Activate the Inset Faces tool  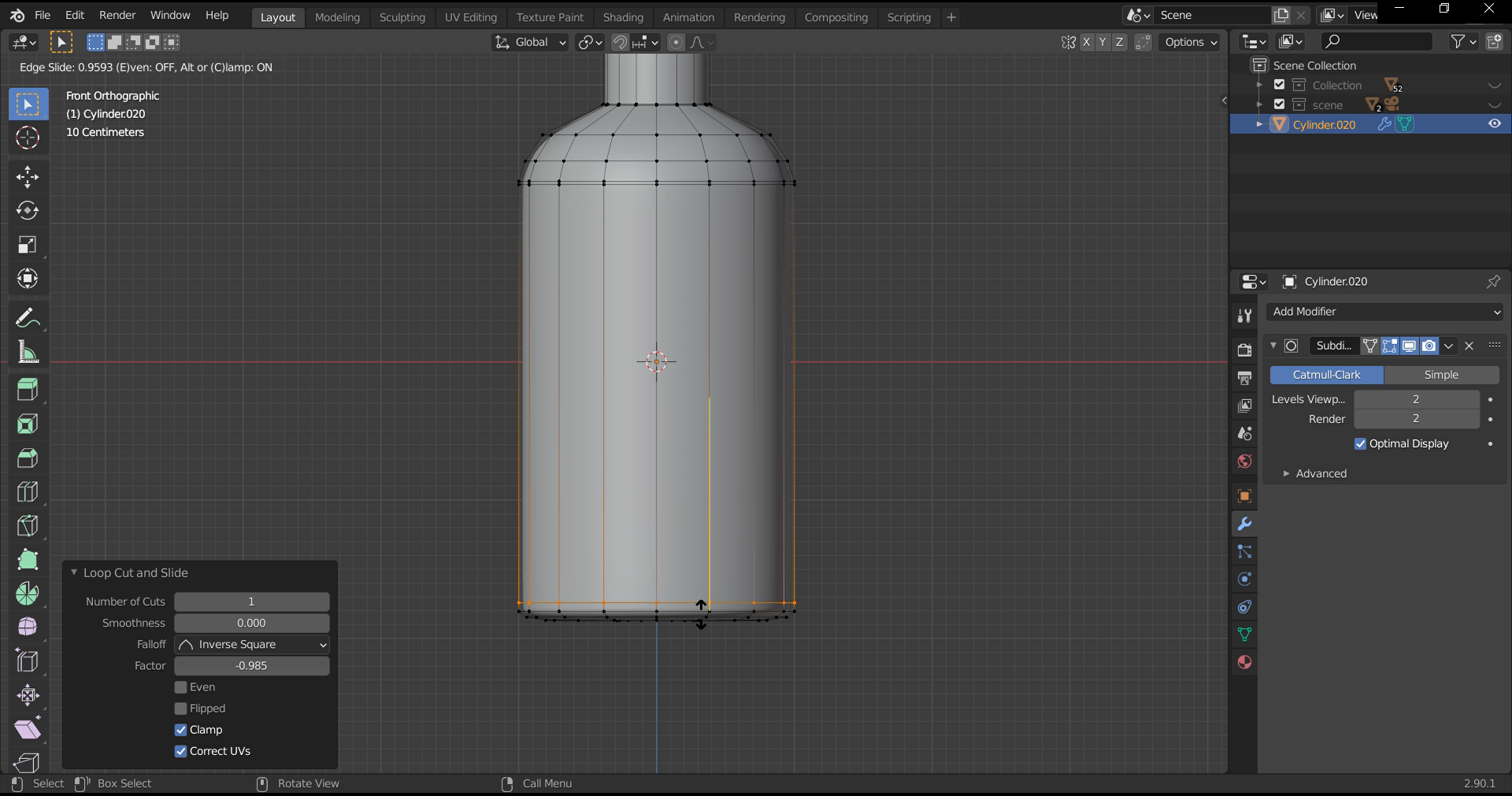(x=28, y=424)
